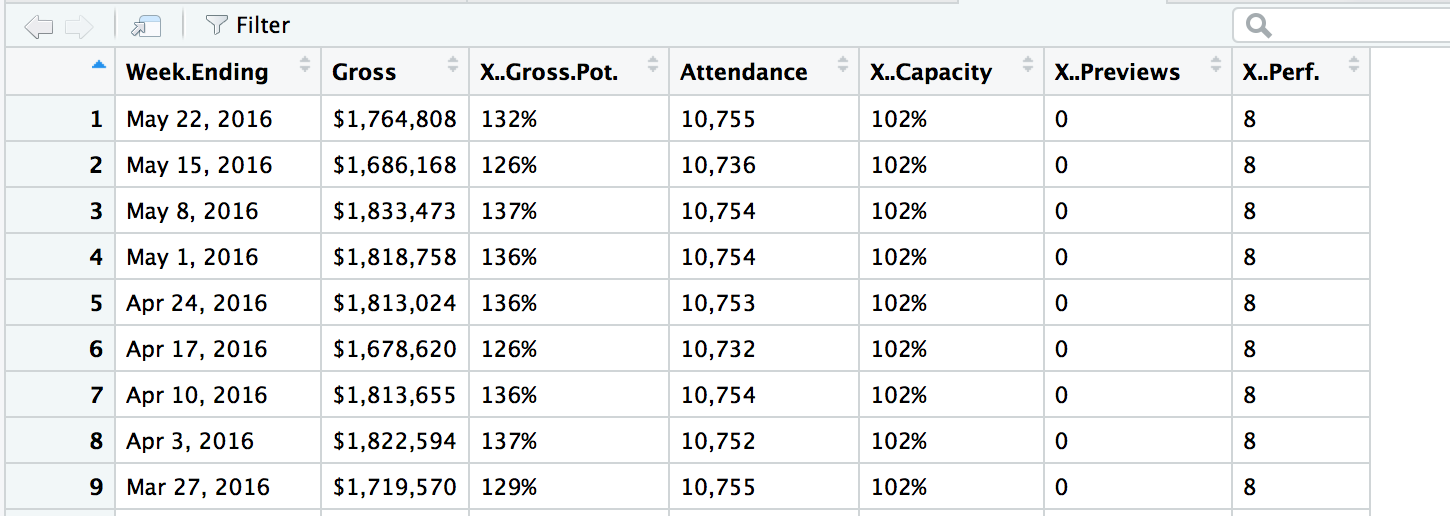Click the back navigation arrow
1450x516 pixels.
pyautogui.click(x=38, y=26)
